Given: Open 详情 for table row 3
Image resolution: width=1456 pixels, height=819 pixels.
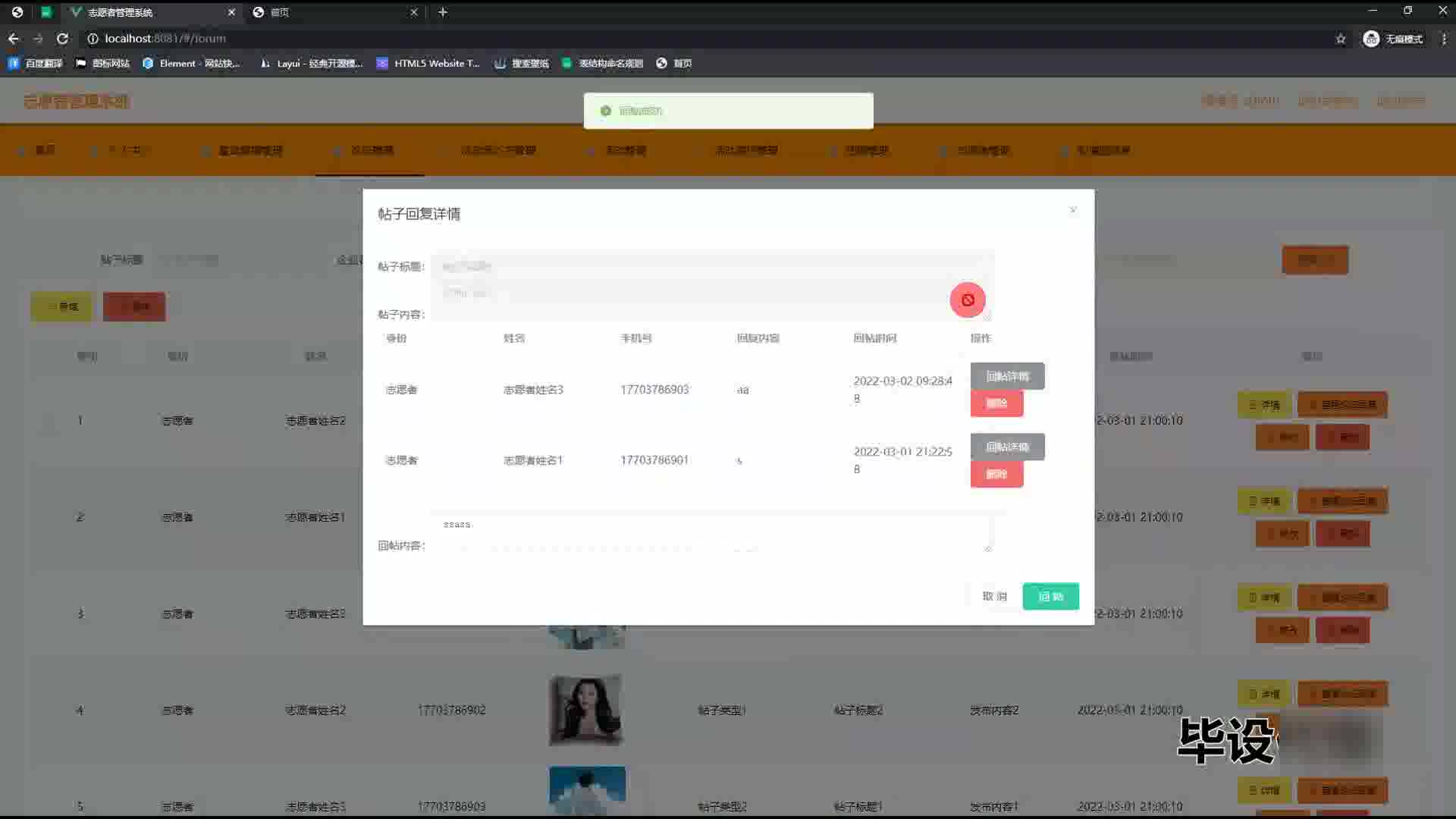Looking at the screenshot, I should pyautogui.click(x=1264, y=598).
